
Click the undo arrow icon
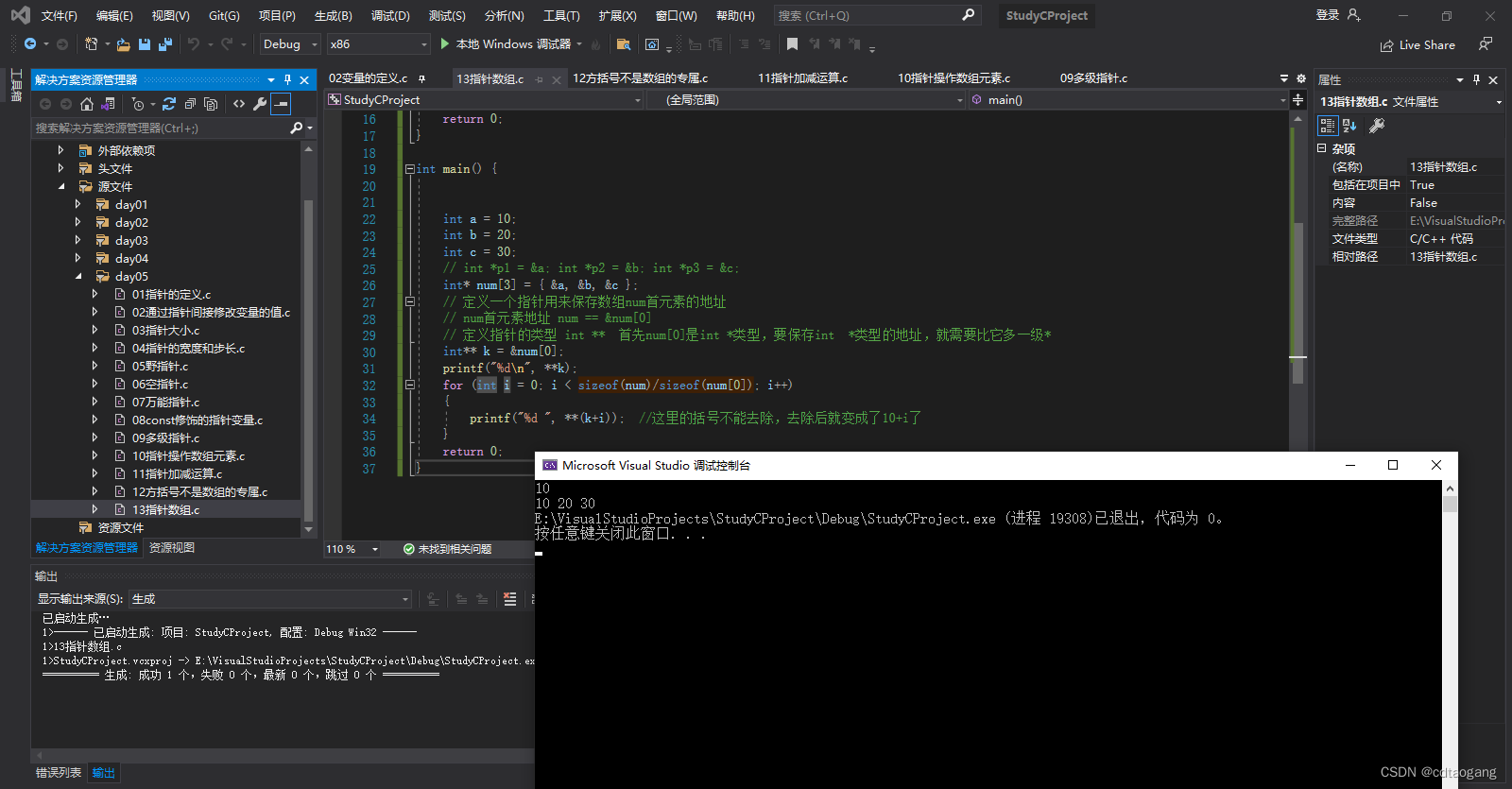(x=194, y=44)
